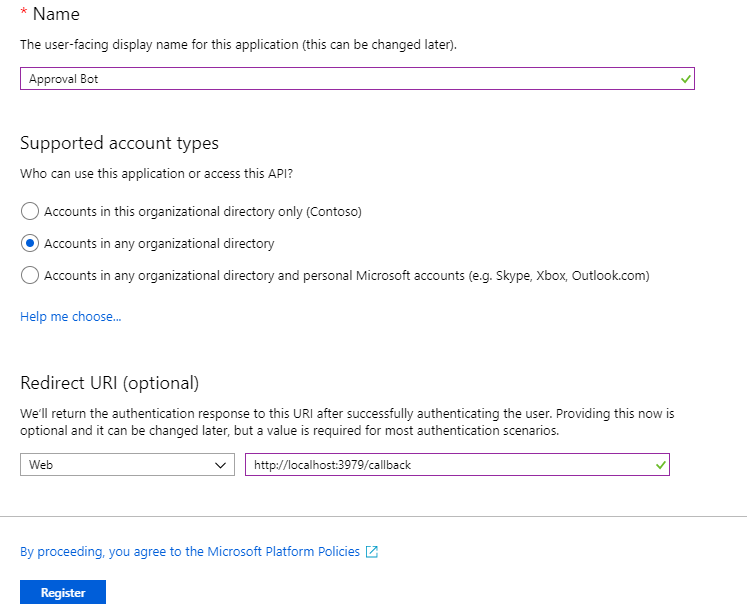Open the Help me choose link

[x=70, y=317]
